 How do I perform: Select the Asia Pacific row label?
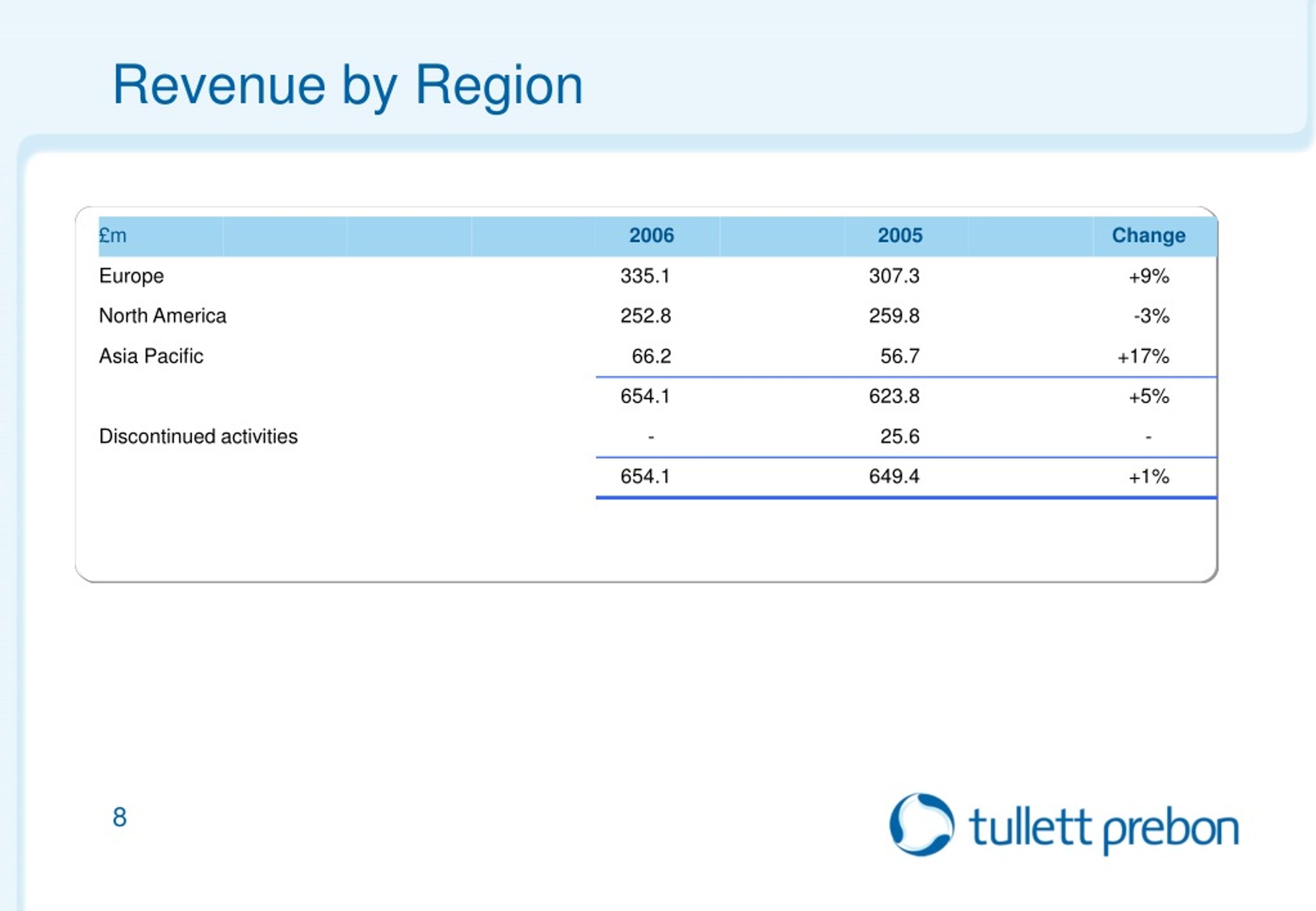[x=151, y=356]
